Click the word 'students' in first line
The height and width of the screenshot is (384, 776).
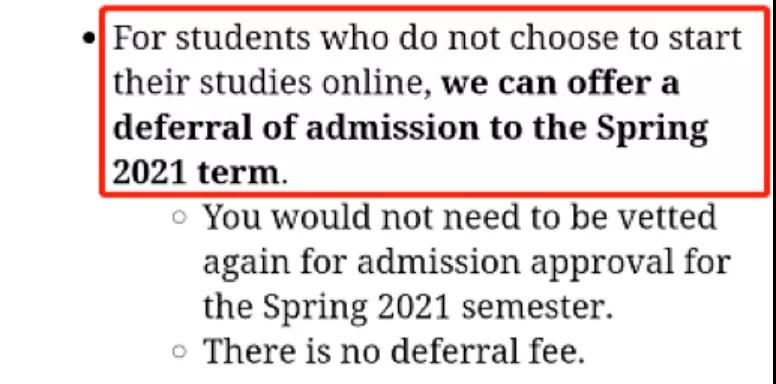coord(242,38)
